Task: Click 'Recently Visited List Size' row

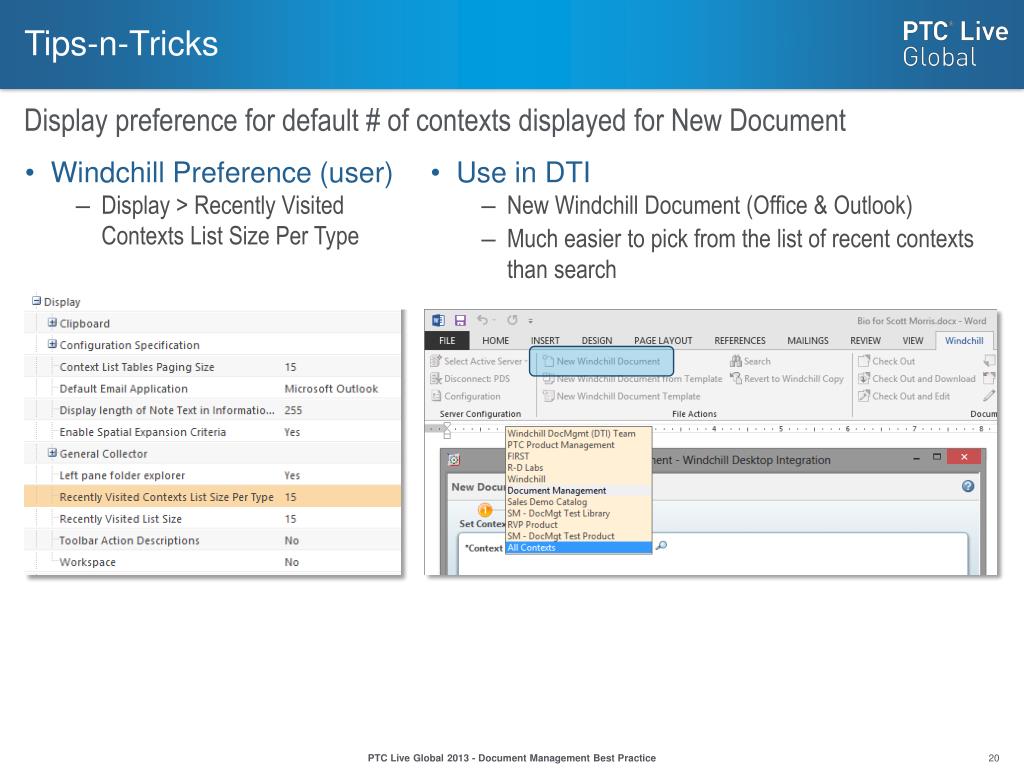Action: pyautogui.click(x=212, y=519)
